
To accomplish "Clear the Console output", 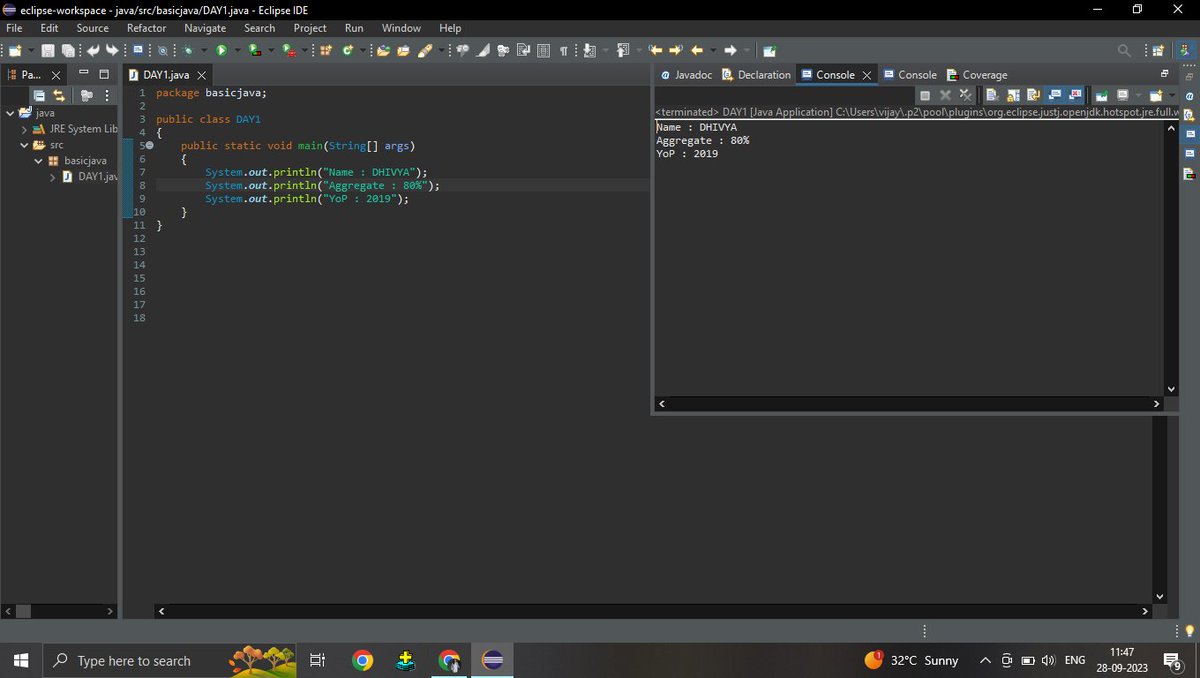I will click(x=991, y=95).
